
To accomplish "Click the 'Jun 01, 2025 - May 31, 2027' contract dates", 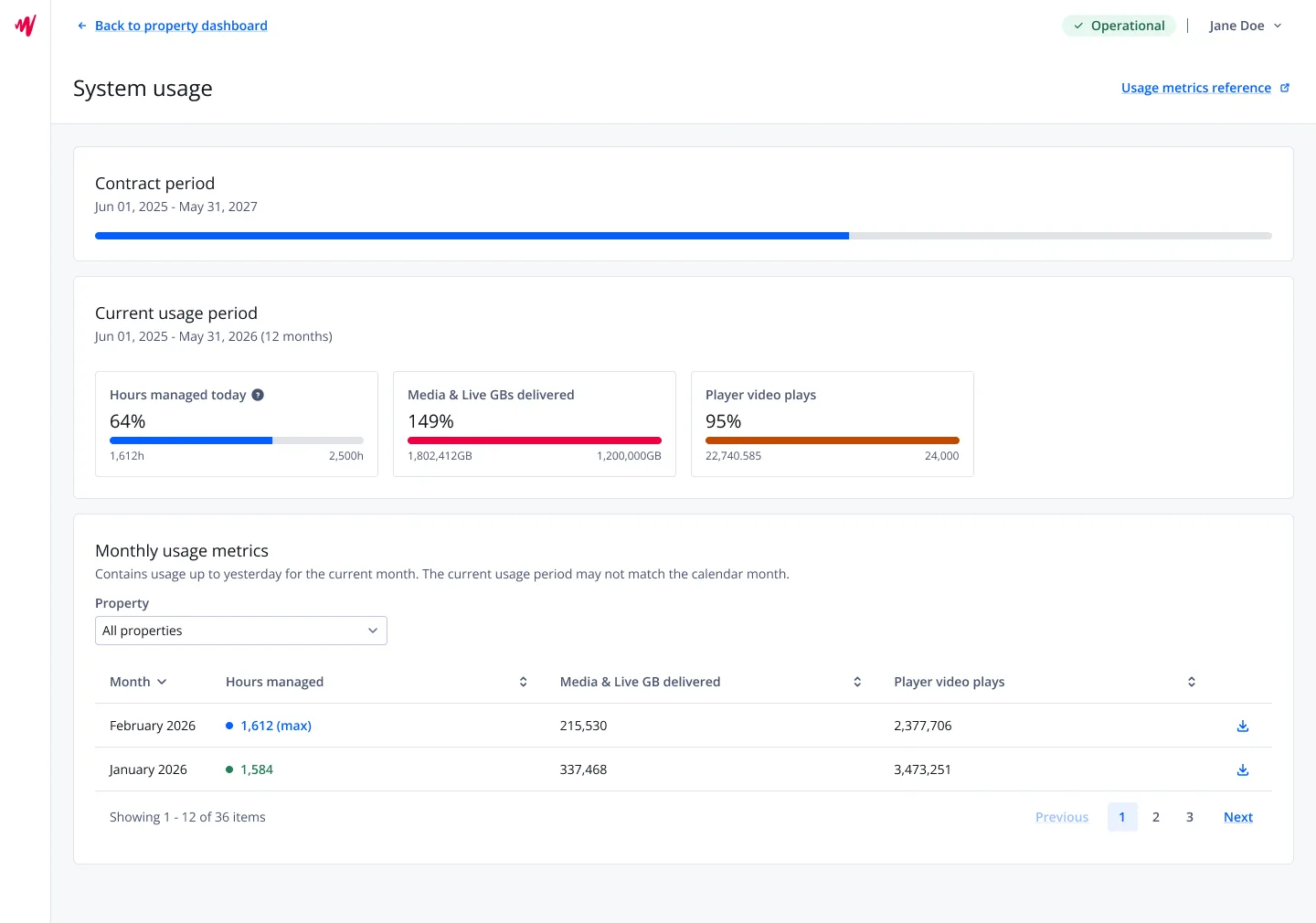I will [x=176, y=207].
